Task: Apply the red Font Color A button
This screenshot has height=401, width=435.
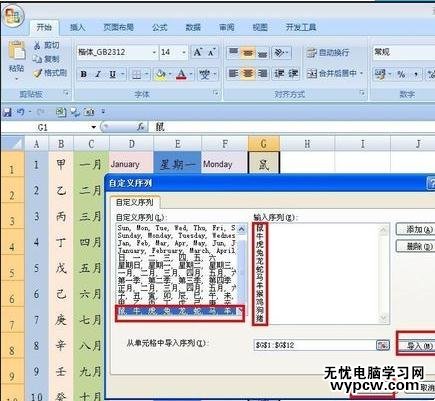Action: (181, 74)
